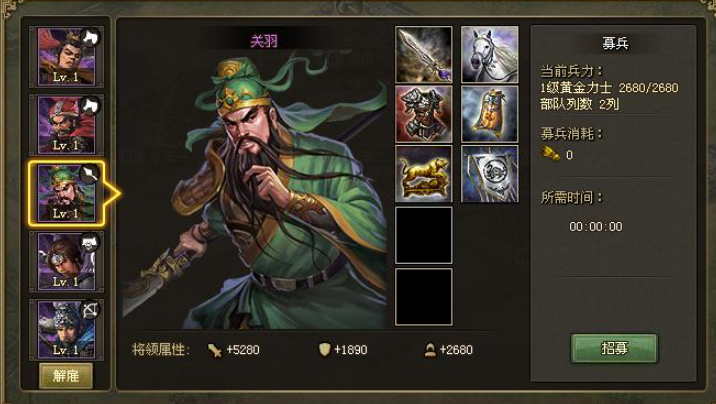Select the white horse mount slot
This screenshot has width=716, height=404.
[x=490, y=54]
